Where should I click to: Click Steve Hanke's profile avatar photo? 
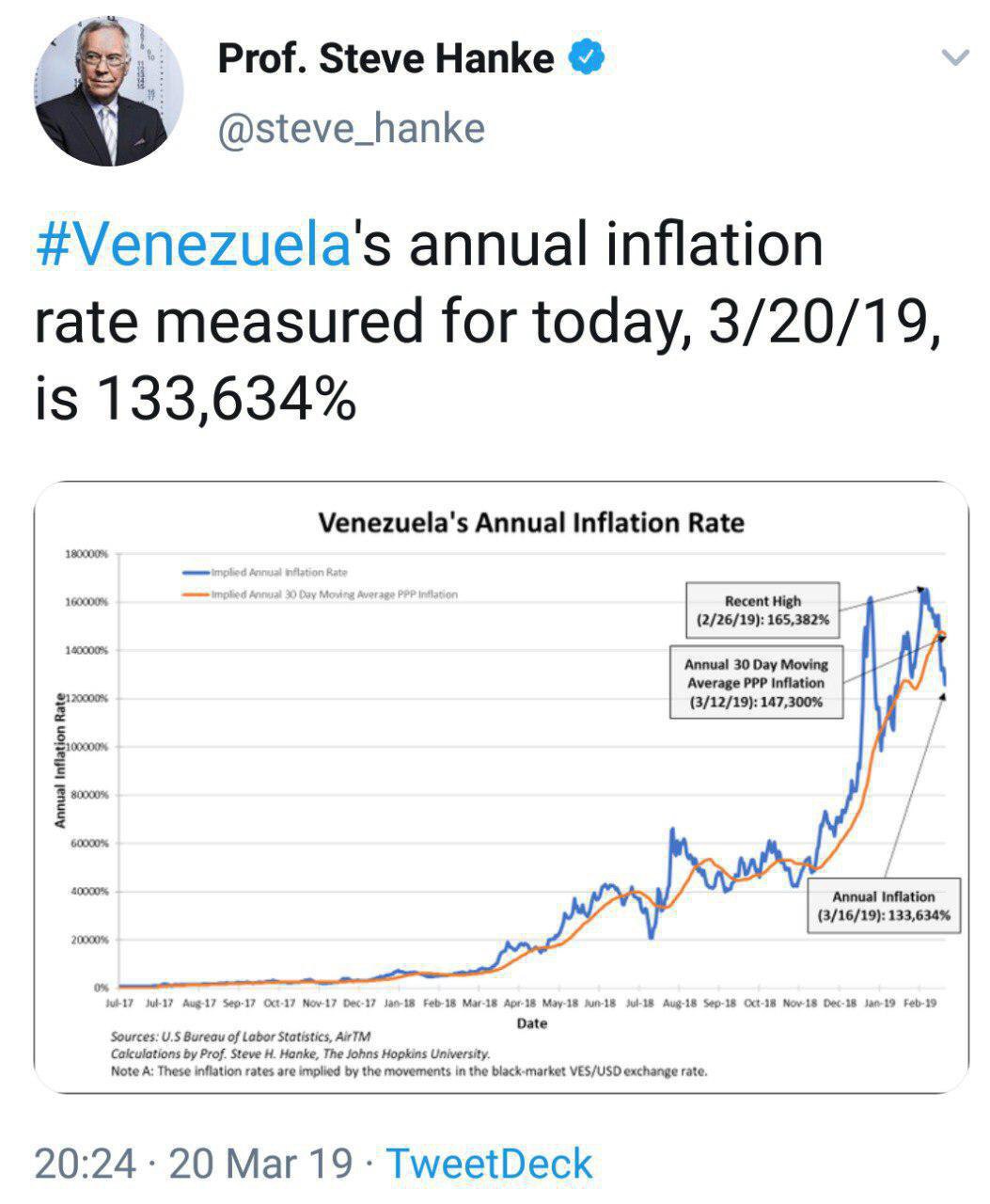tap(108, 91)
